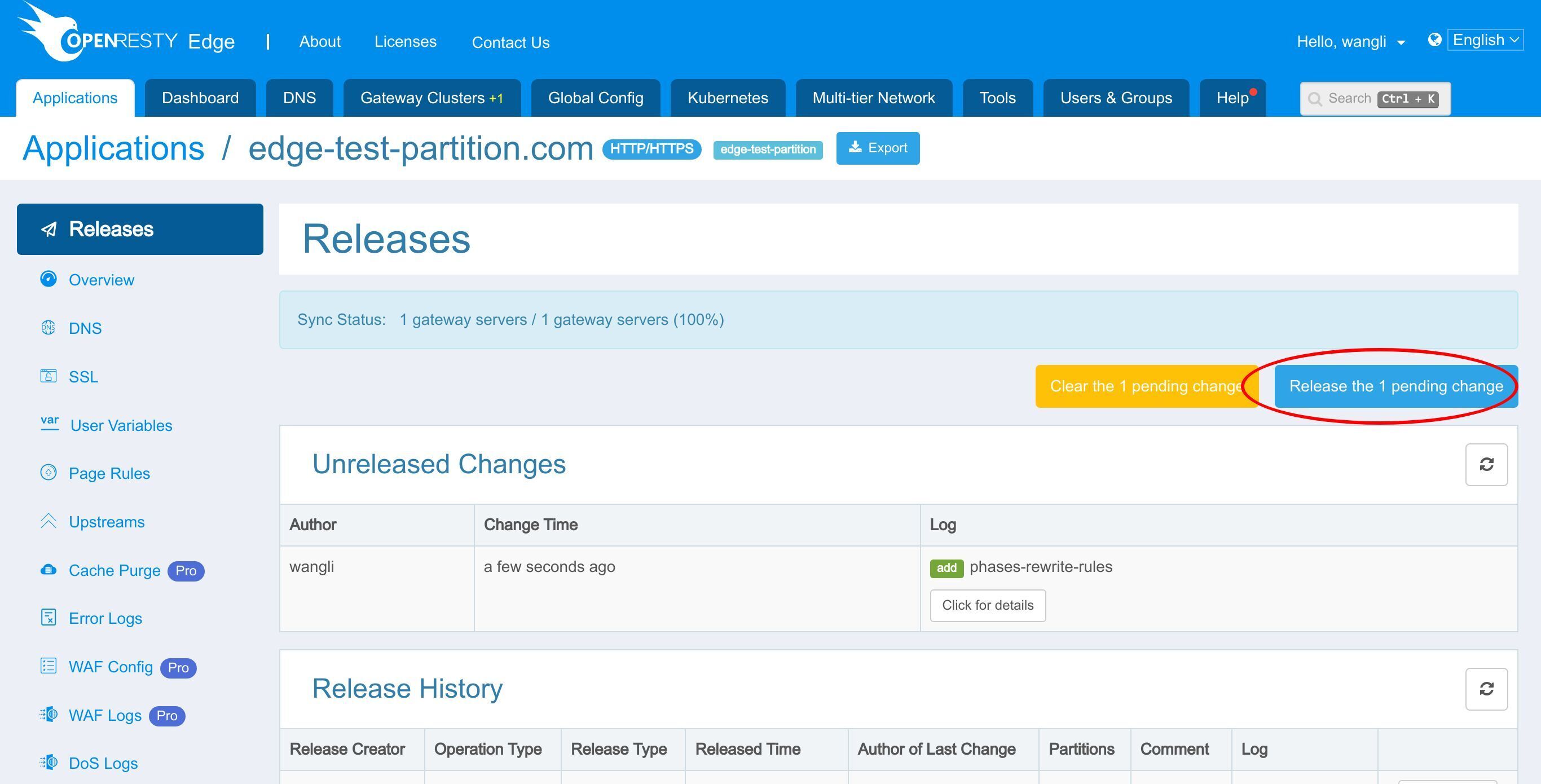The width and height of the screenshot is (1541, 784).
Task: Click the Click for details button
Action: click(x=988, y=606)
